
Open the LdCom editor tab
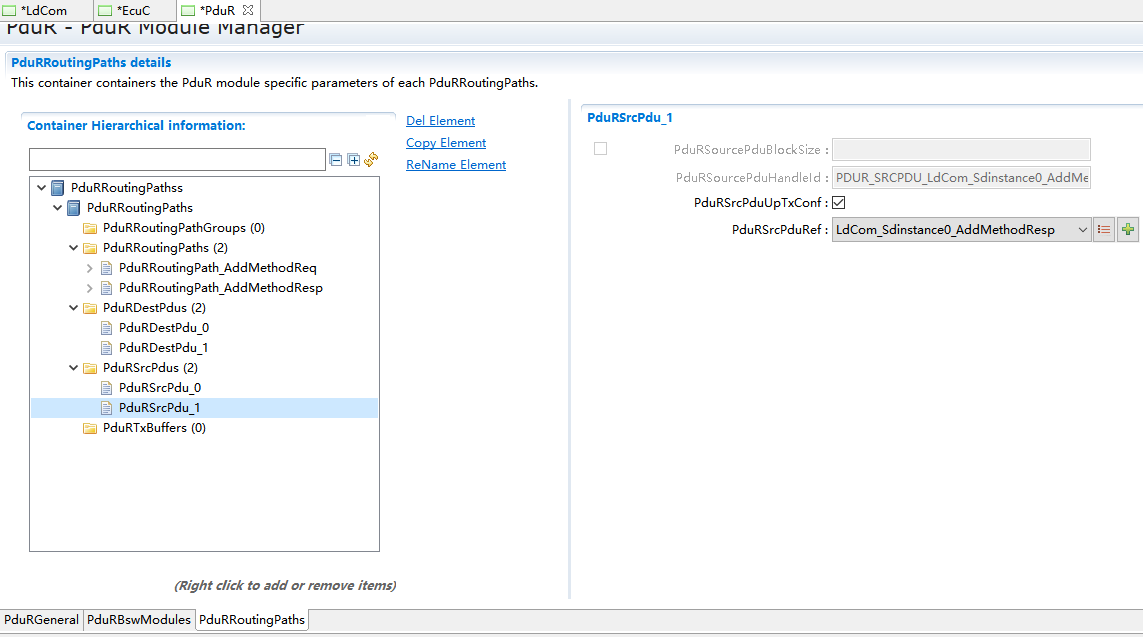(x=44, y=10)
